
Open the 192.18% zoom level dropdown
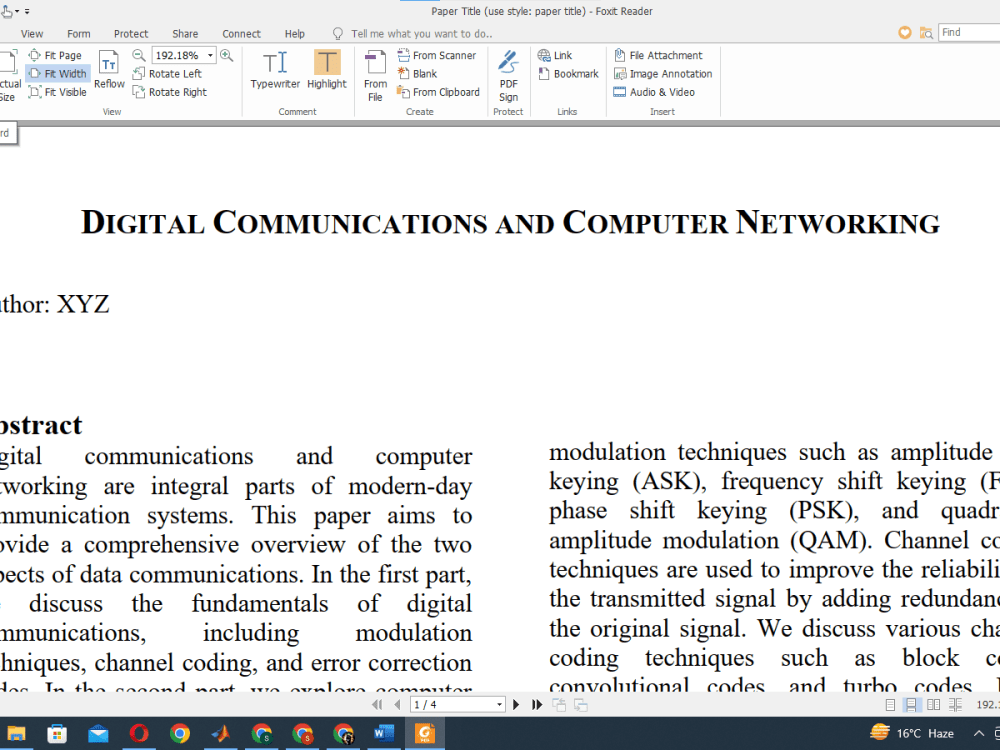(210, 55)
